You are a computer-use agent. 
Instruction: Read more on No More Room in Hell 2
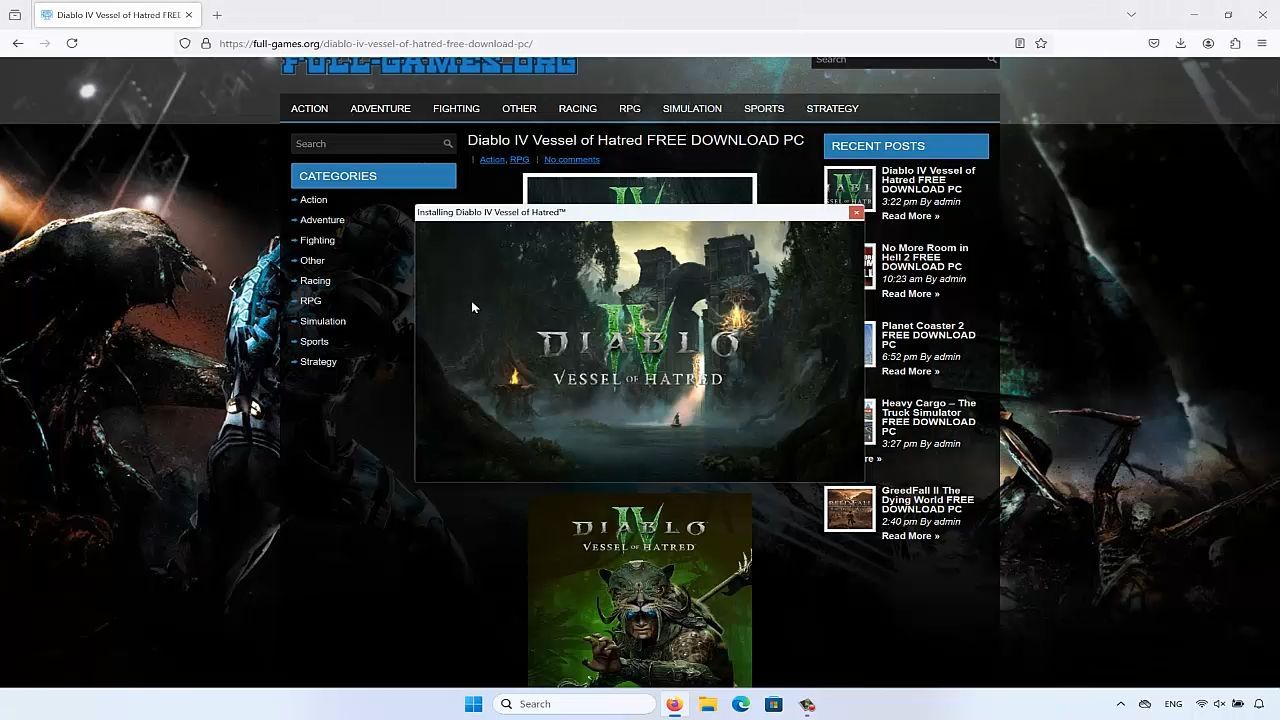click(x=910, y=294)
